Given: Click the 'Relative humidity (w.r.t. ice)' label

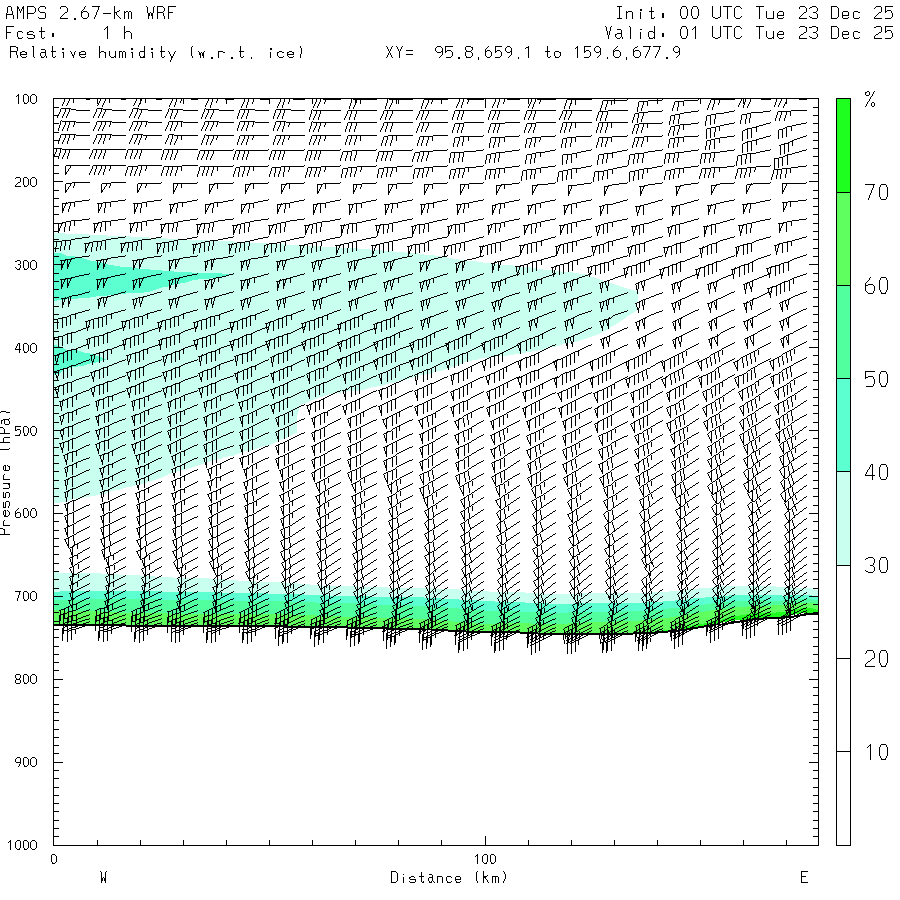Looking at the screenshot, I should pos(156,52).
